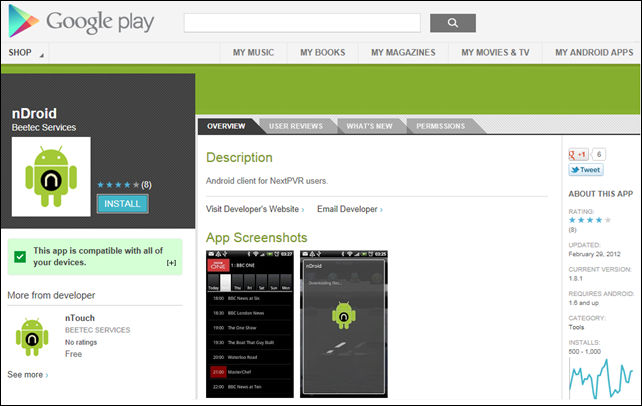Screen dimensions: 642x406
Task: Go to My Music
Action: 253,53
